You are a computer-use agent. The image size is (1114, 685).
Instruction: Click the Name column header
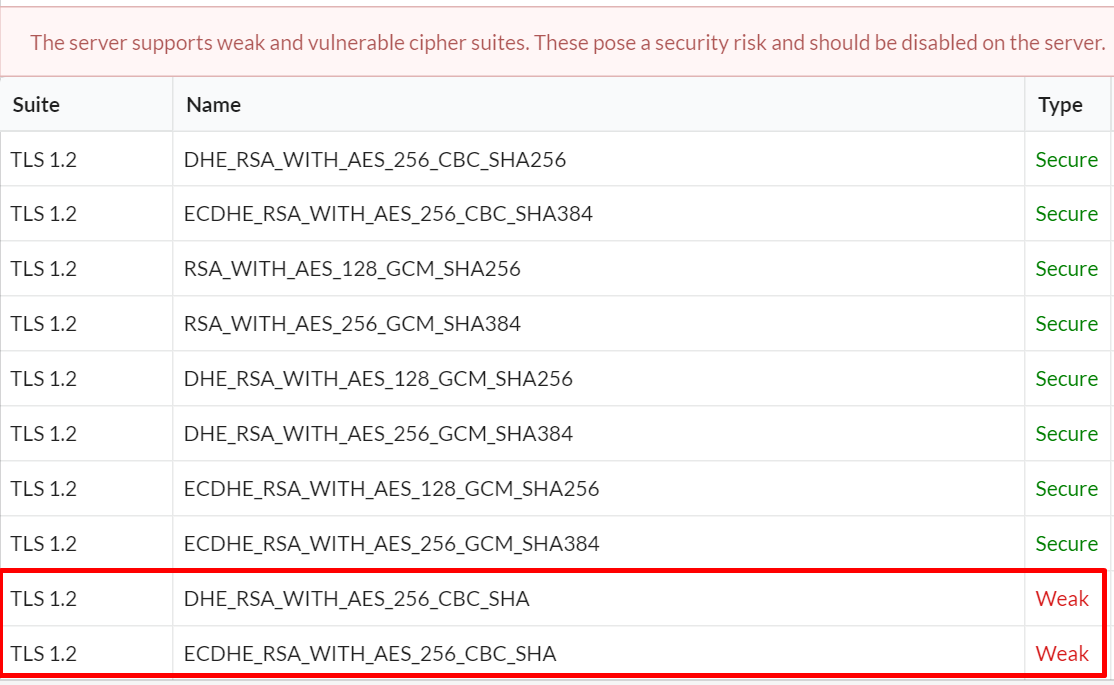click(213, 105)
